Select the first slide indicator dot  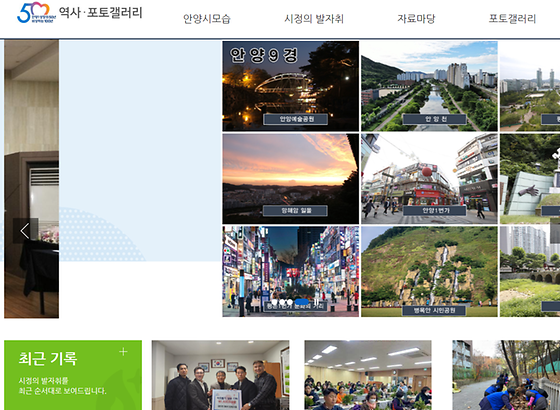[x=275, y=302]
